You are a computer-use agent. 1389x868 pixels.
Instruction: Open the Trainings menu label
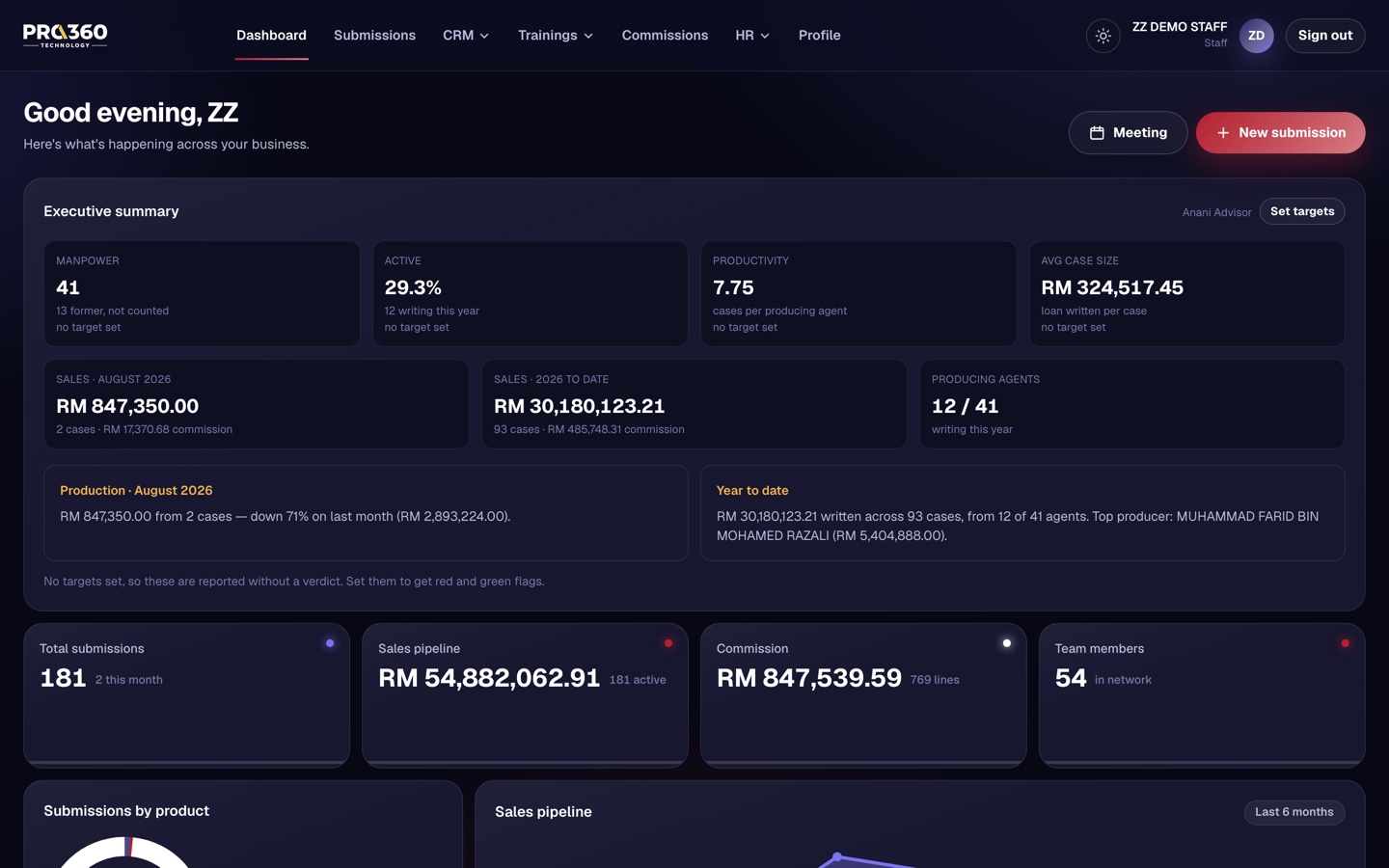click(x=547, y=36)
